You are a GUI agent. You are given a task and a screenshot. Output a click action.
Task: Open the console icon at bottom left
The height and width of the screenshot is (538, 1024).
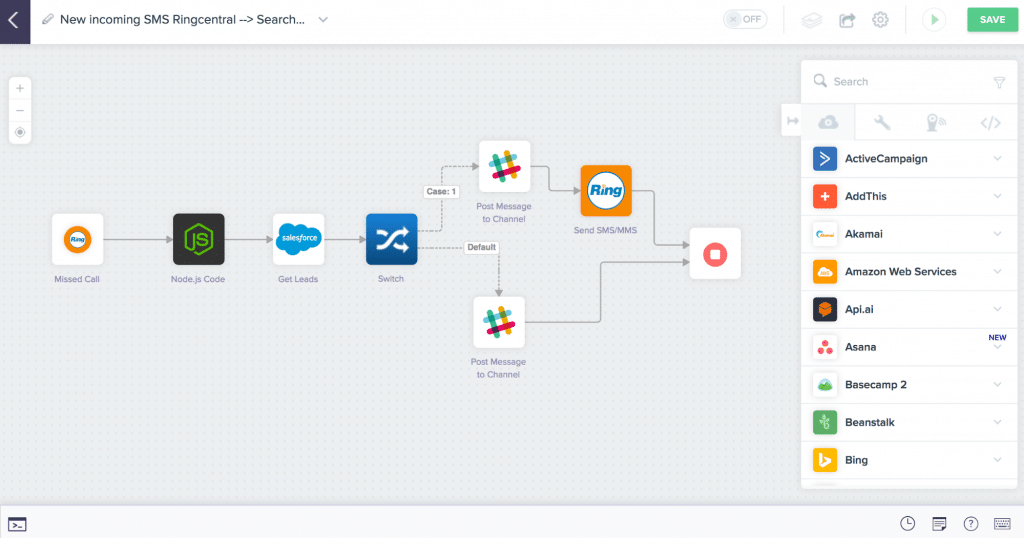pyautogui.click(x=17, y=524)
